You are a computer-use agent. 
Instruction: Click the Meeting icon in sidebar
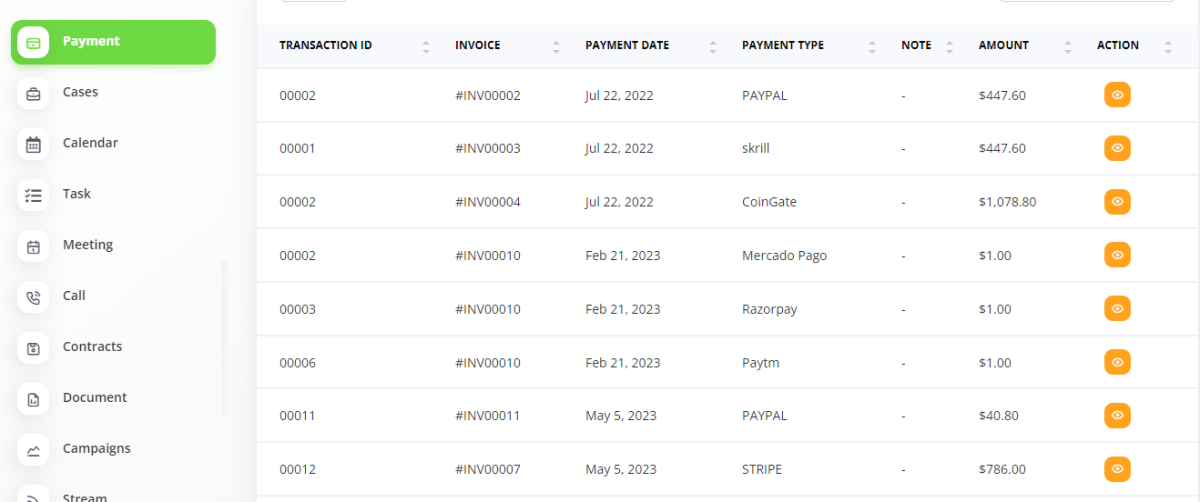[33, 246]
